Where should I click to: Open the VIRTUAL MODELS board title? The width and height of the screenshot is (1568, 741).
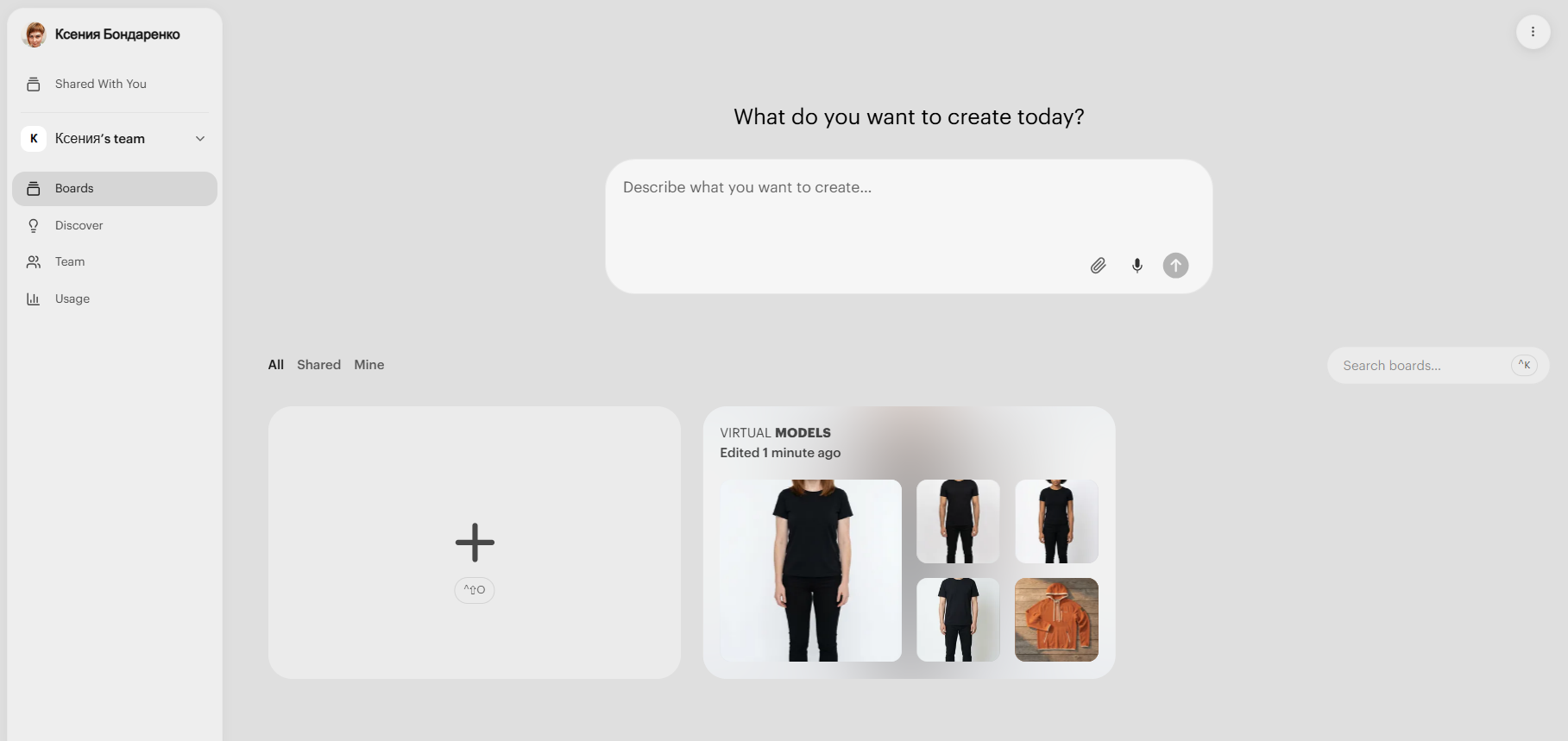pyautogui.click(x=776, y=433)
